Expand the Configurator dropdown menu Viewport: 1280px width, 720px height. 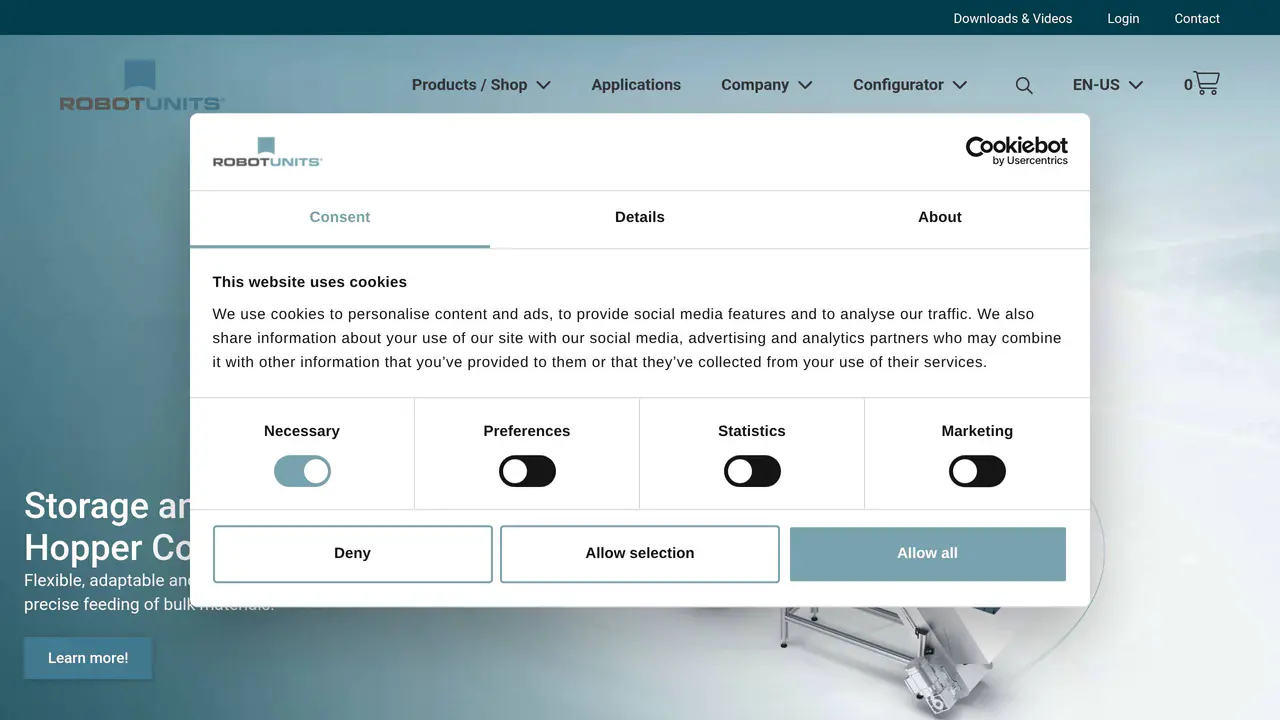point(909,85)
